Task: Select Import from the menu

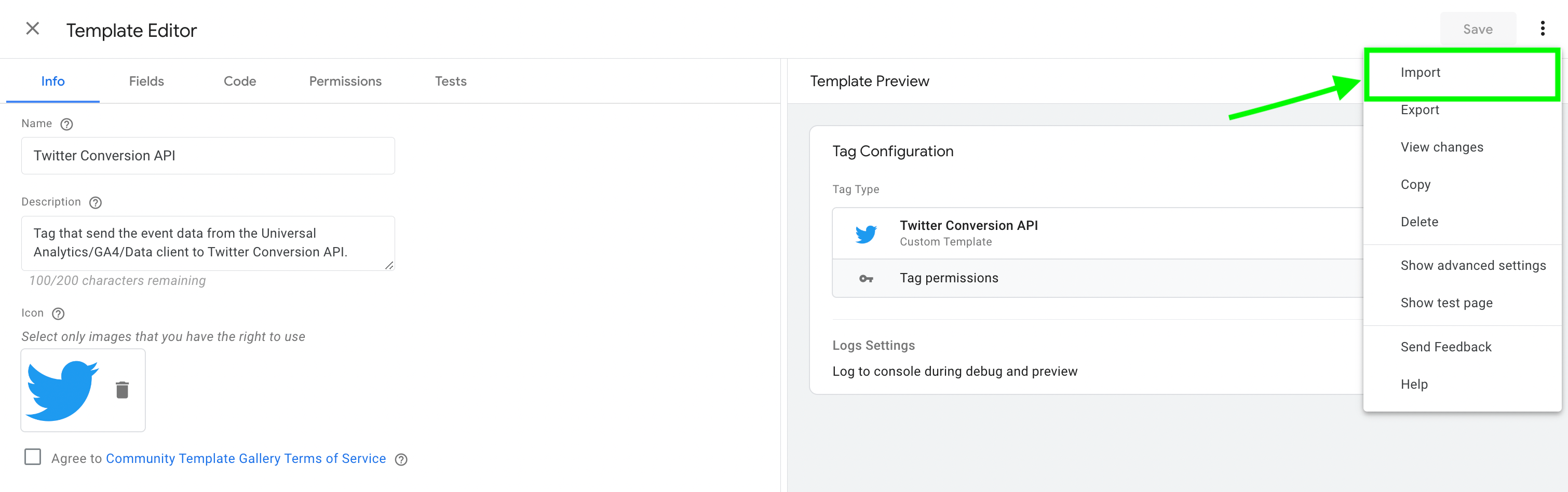Action: (x=1462, y=72)
